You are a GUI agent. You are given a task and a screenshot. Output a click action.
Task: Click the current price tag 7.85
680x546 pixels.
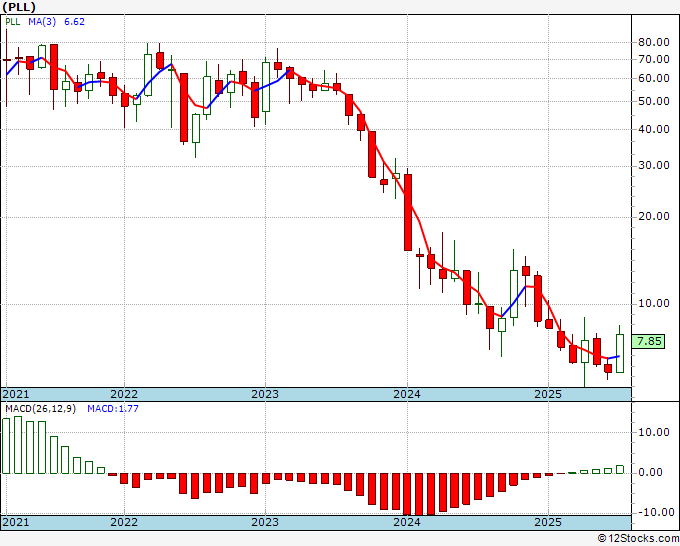[x=648, y=341]
